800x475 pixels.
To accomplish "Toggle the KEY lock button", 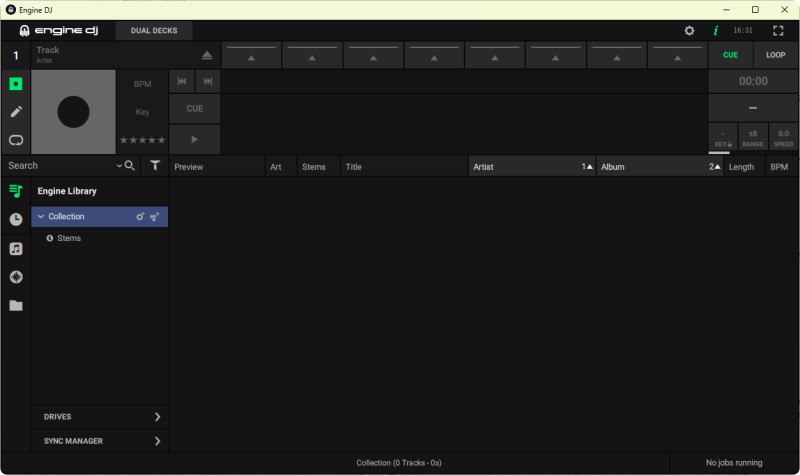I will tap(722, 138).
